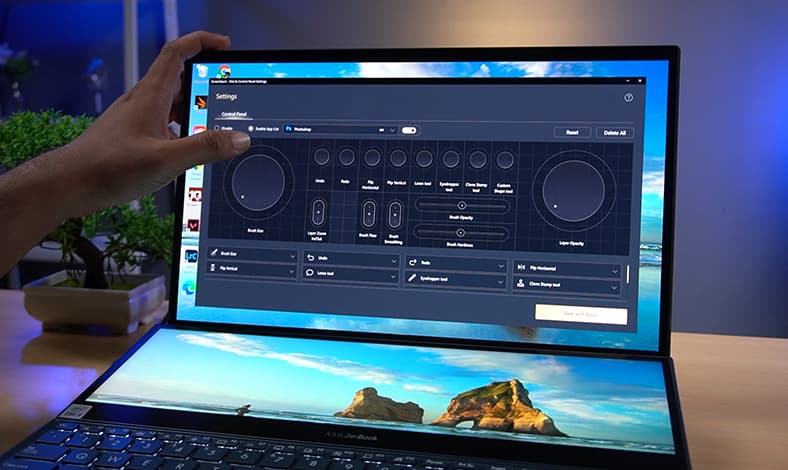The width and height of the screenshot is (788, 470).
Task: Click the Brush Hardness slider handle
Action: pos(460,233)
